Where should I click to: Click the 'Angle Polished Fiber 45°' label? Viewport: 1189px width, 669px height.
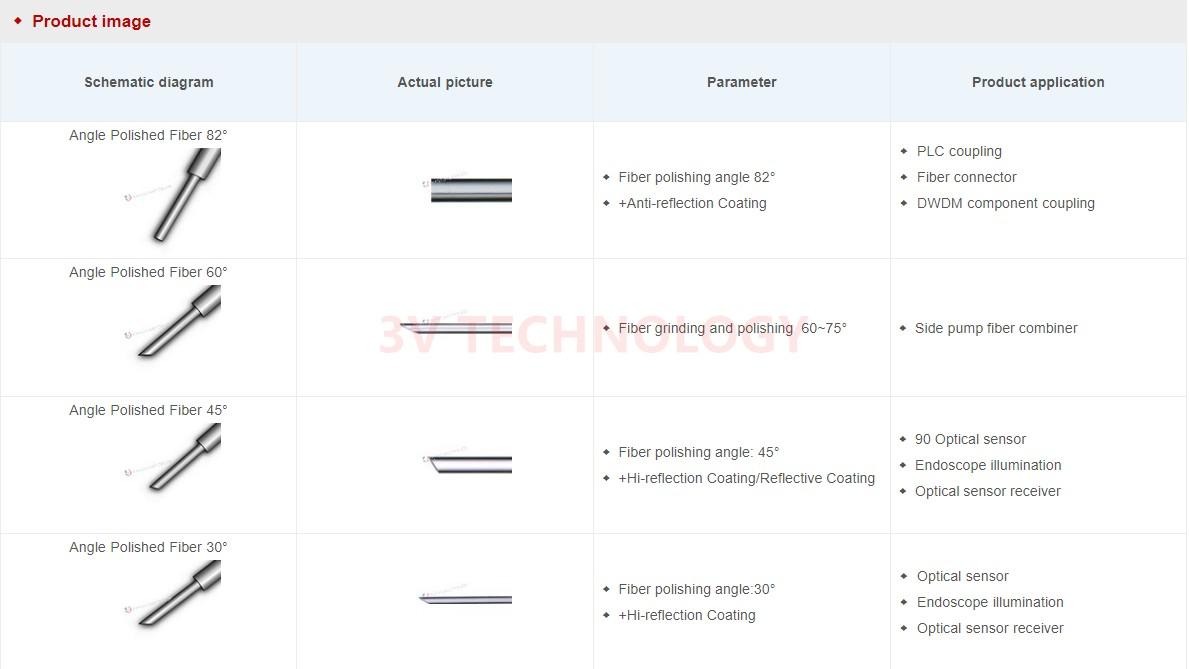click(x=148, y=410)
